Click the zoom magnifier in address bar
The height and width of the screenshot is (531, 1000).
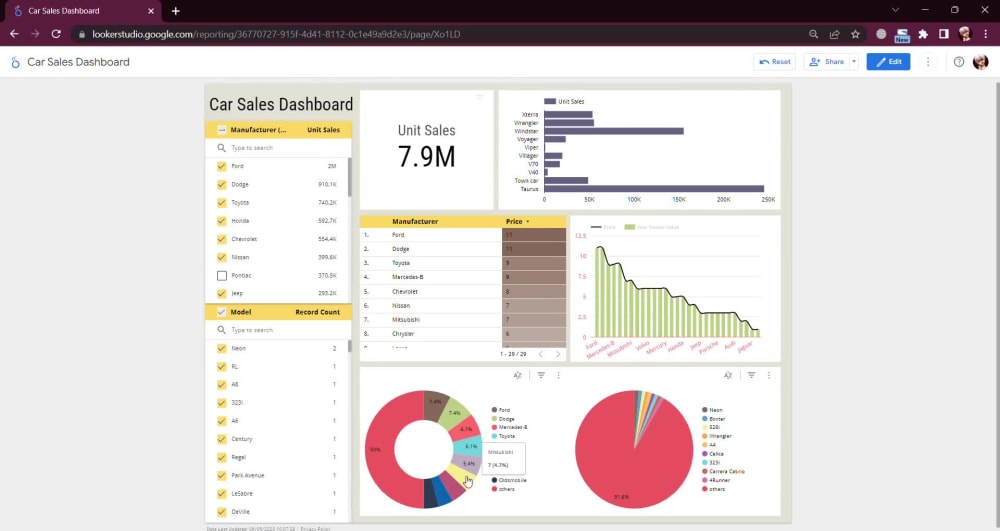pyautogui.click(x=813, y=34)
